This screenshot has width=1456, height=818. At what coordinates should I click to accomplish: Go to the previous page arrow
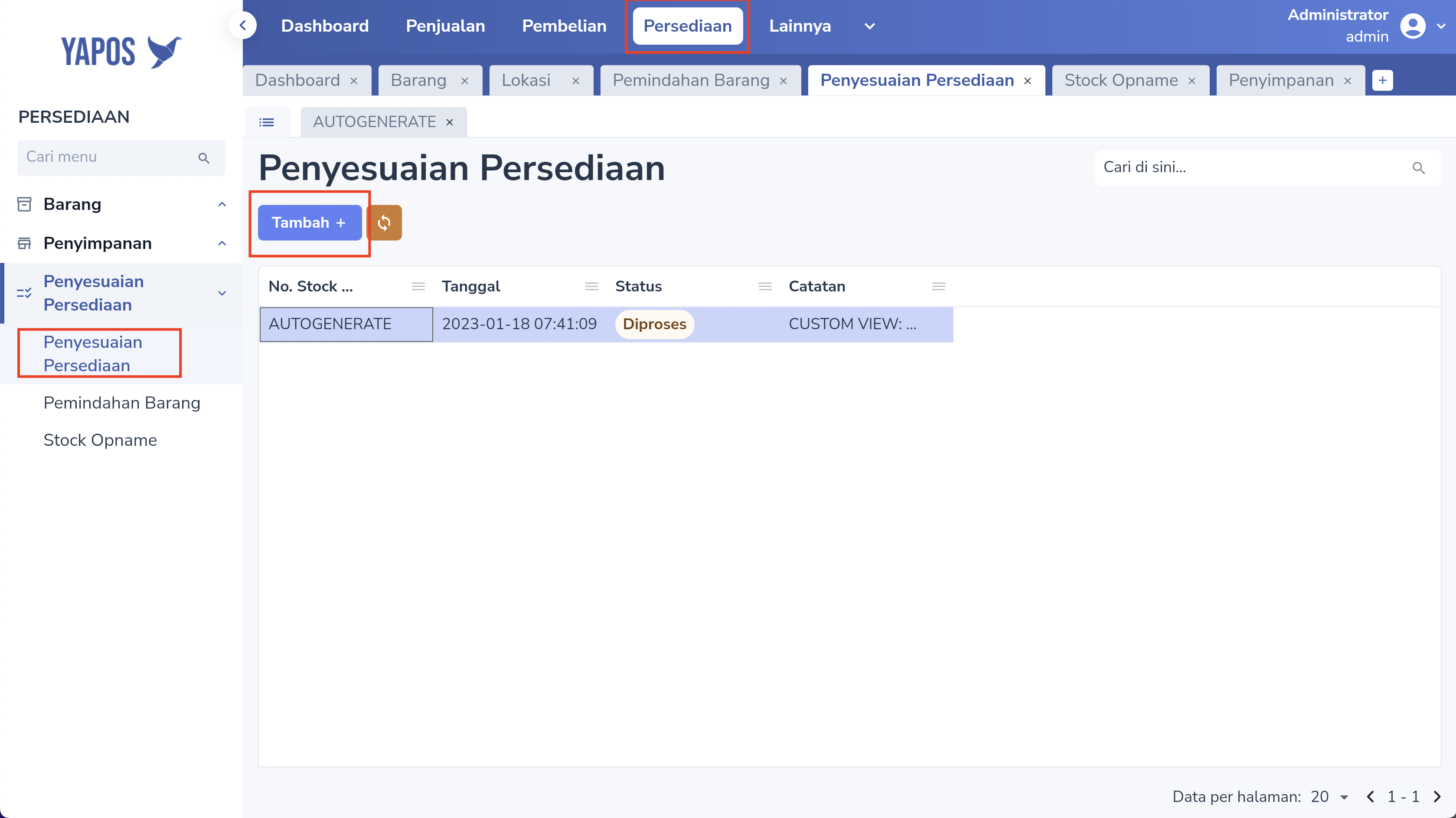click(1370, 797)
